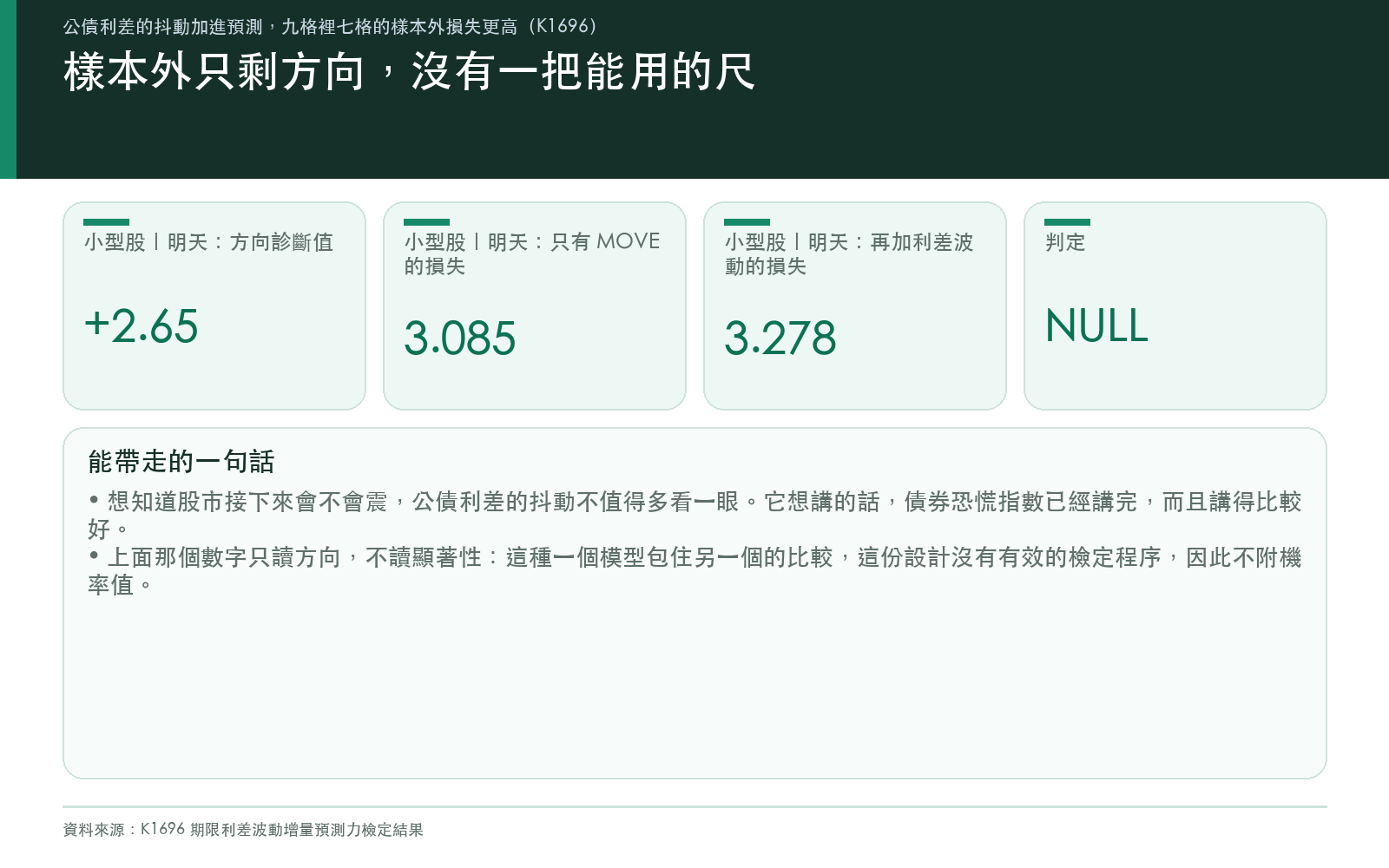The height and width of the screenshot is (868, 1389).
Task: Select the +2.65 value
Action: [142, 326]
